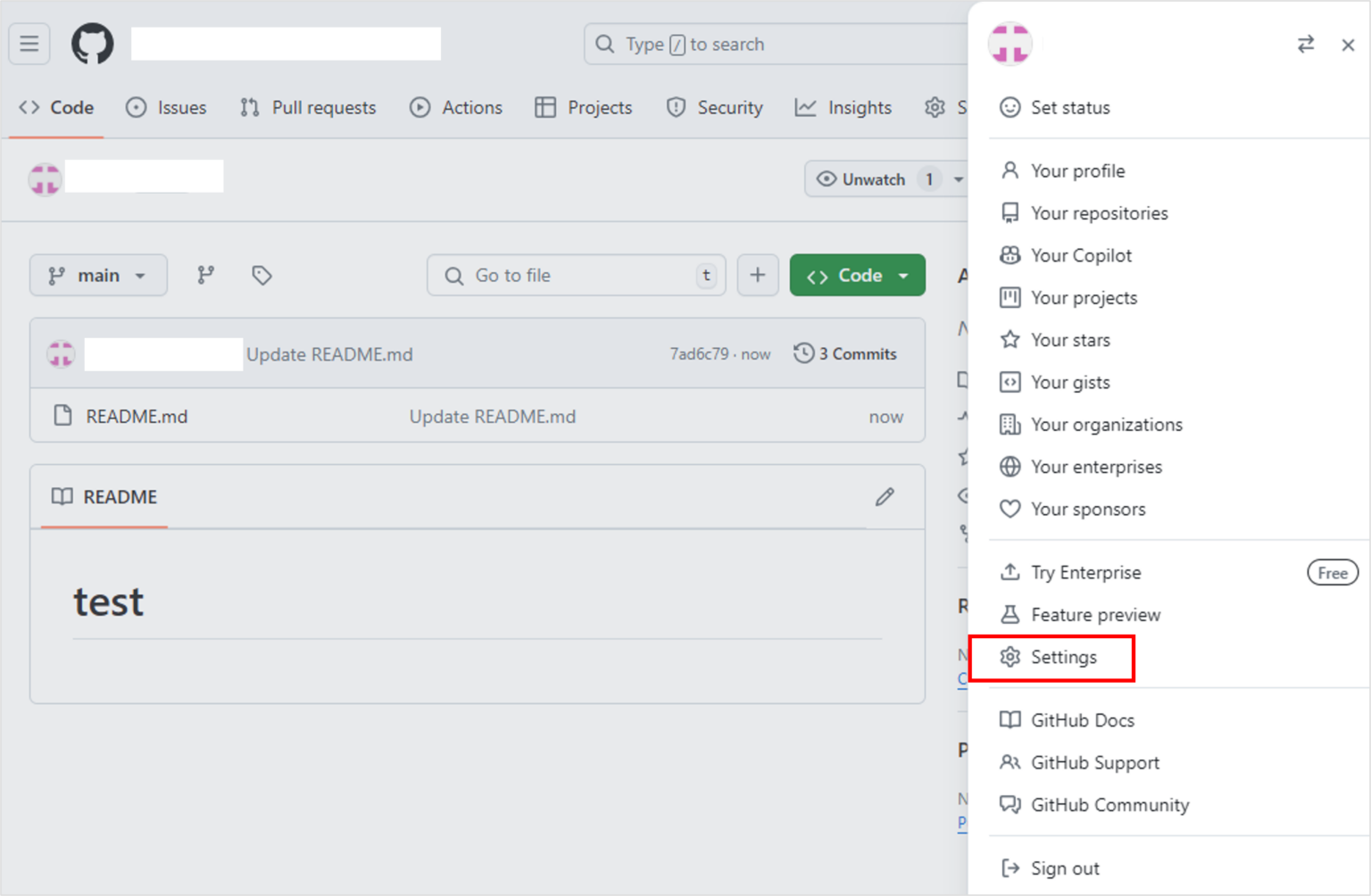
Task: Open the Security tab
Action: coord(714,107)
